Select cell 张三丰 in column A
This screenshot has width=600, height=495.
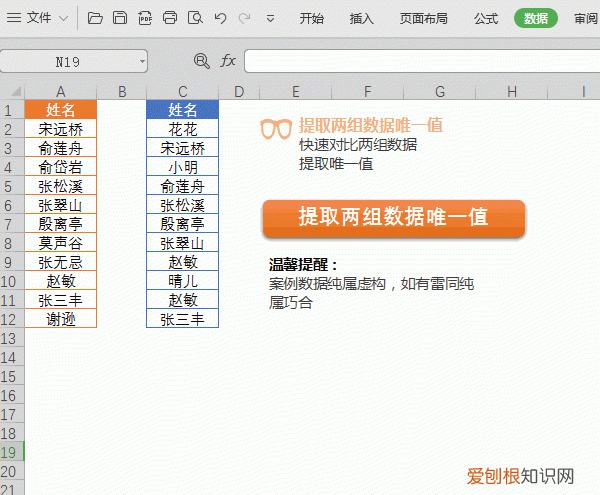(60, 300)
